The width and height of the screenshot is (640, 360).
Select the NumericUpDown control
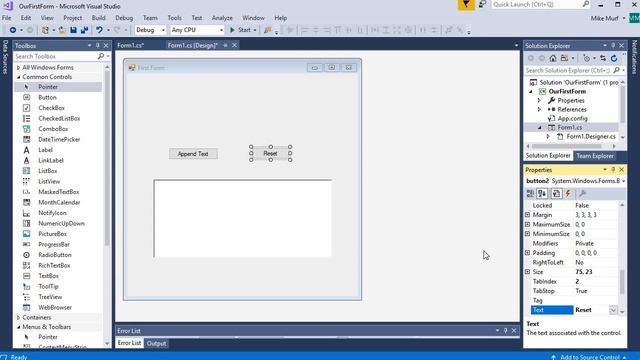tap(61, 223)
